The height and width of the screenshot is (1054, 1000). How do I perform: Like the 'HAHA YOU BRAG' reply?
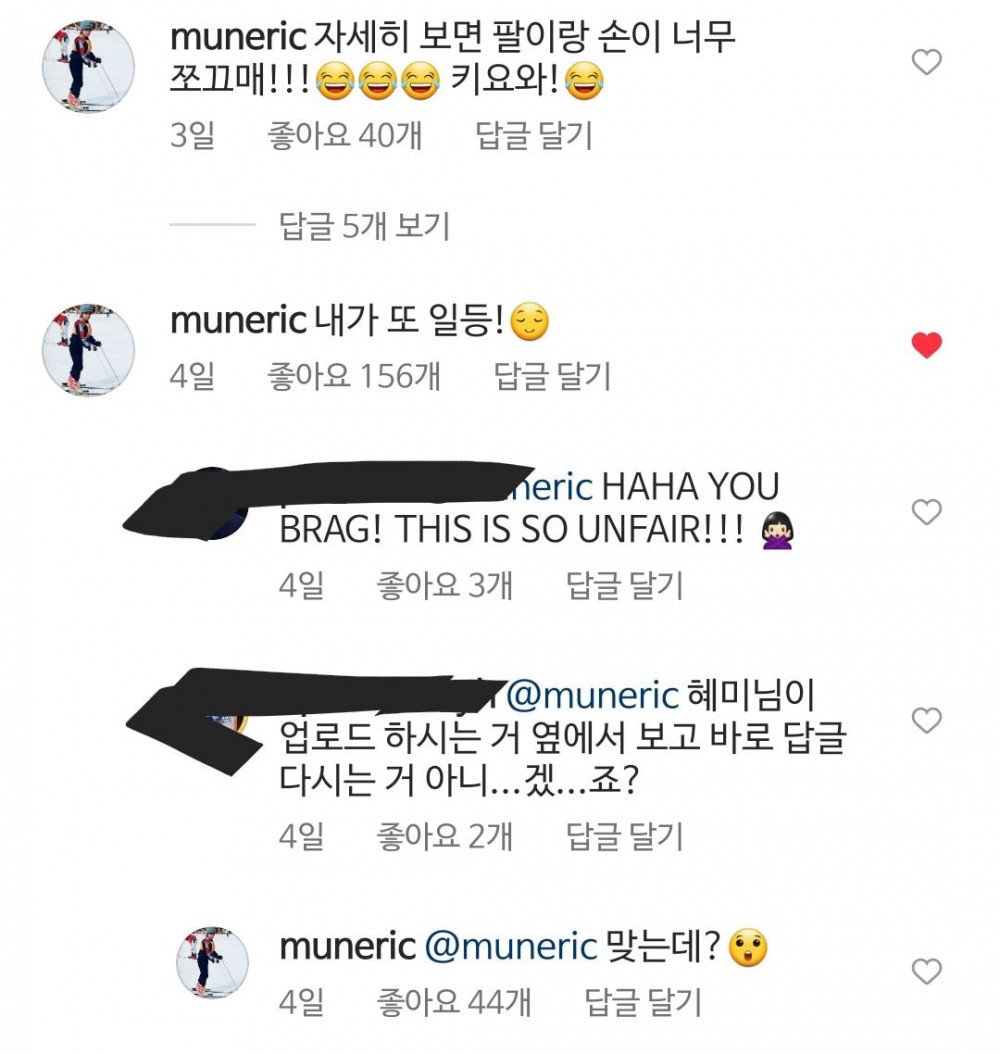[x=926, y=512]
